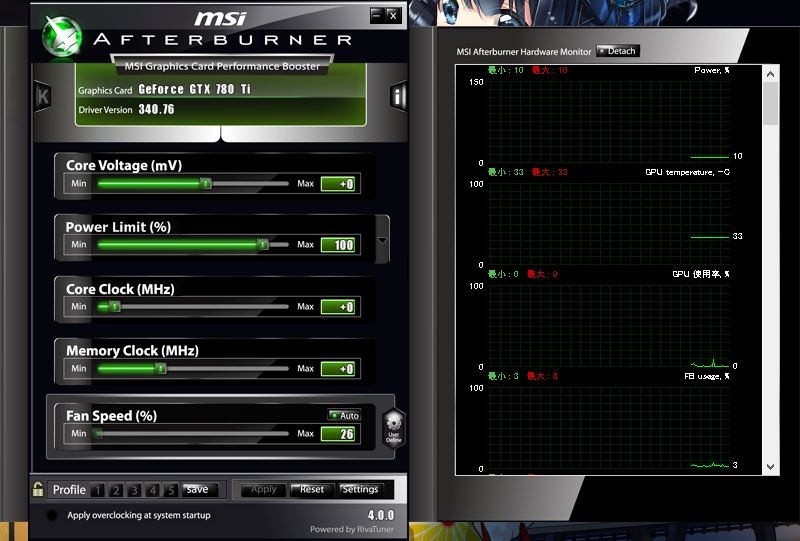This screenshot has width=800, height=541.
Task: Click the Core Clock slider handle
Action: [x=115, y=306]
